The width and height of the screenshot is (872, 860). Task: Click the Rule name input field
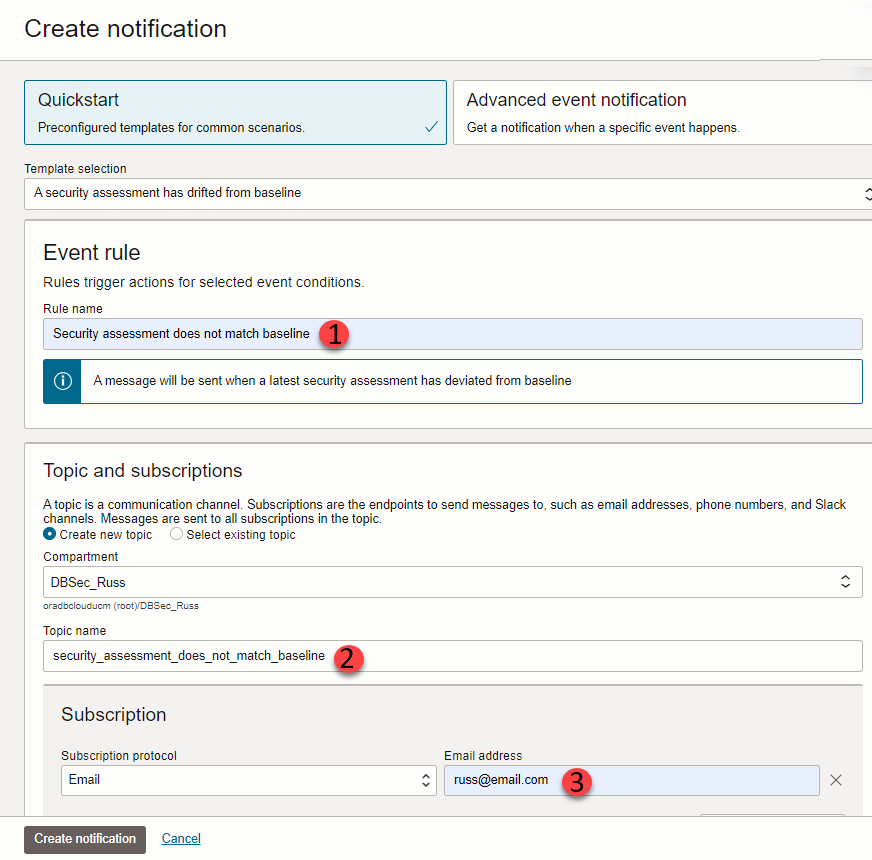click(450, 333)
